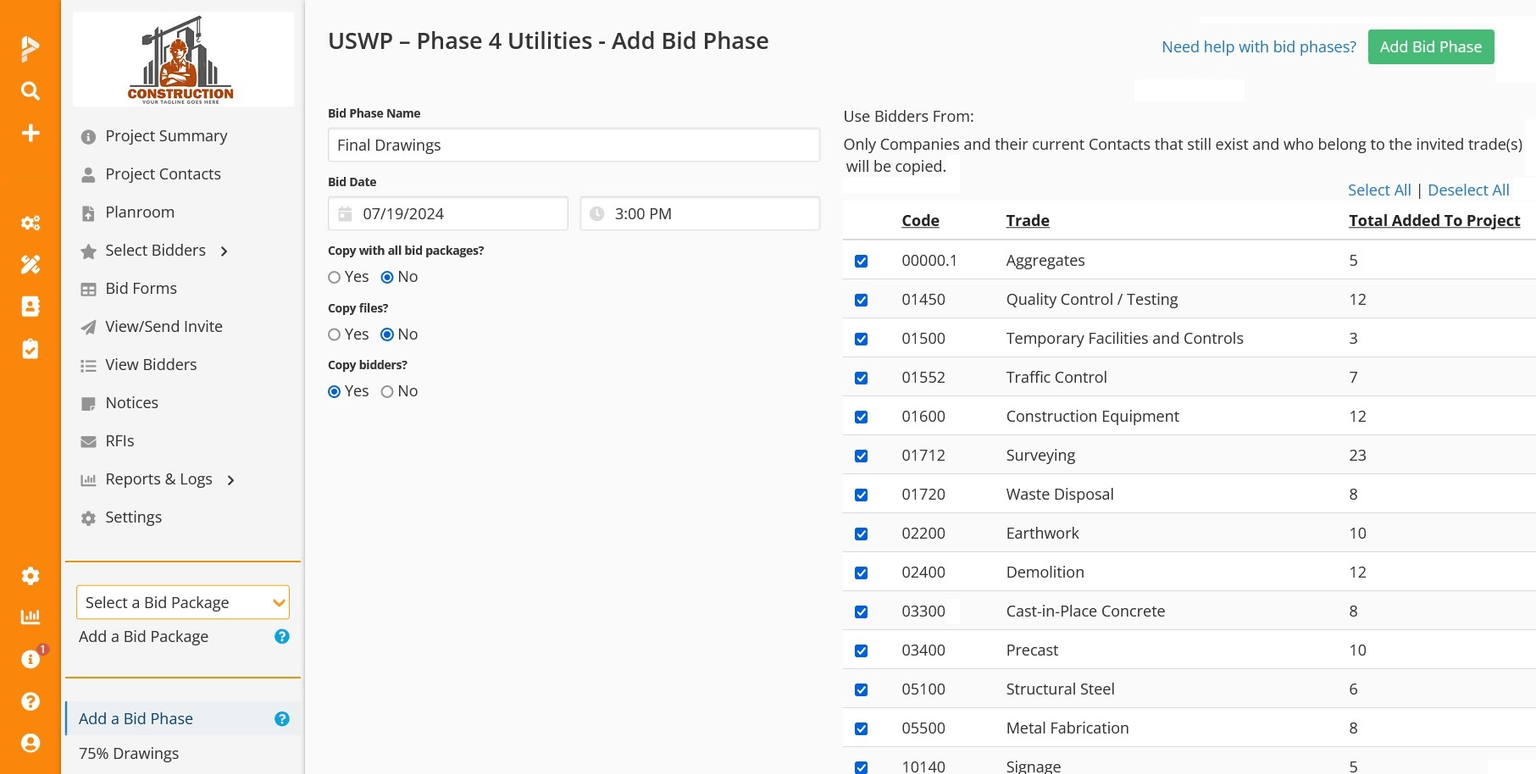Open Project Summary page

[x=166, y=136]
